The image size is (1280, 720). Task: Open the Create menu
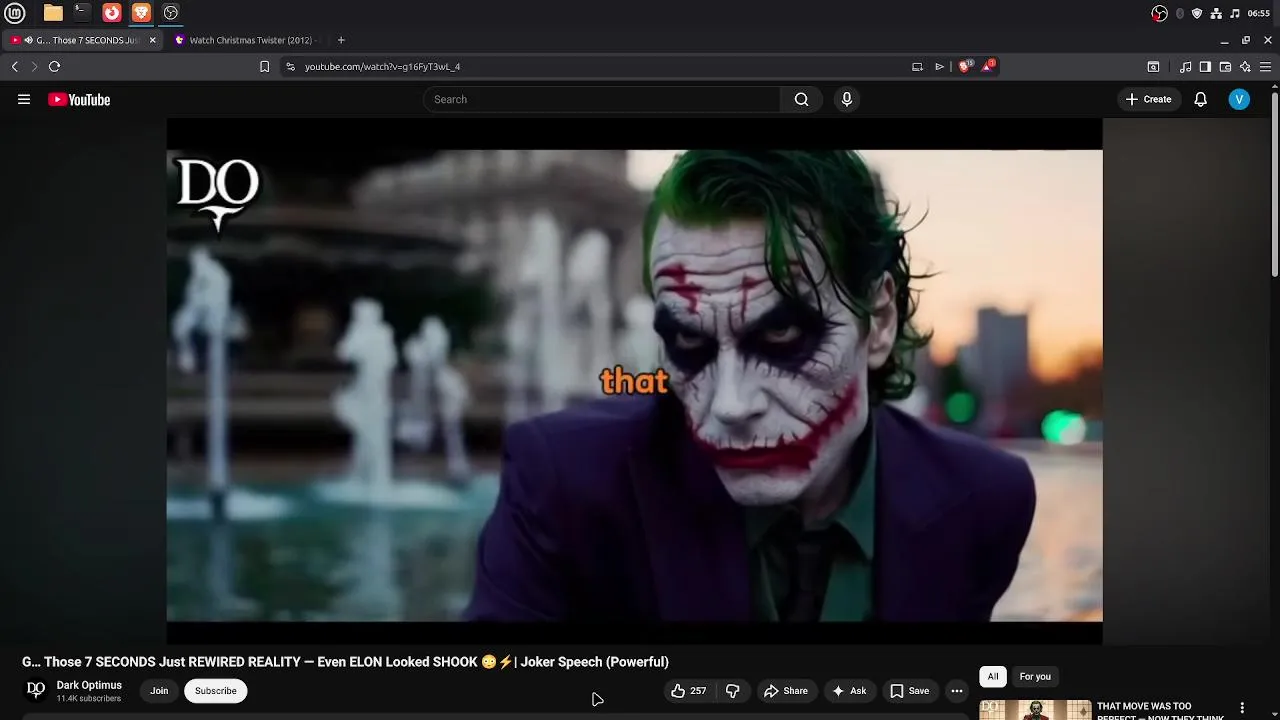tap(1148, 99)
